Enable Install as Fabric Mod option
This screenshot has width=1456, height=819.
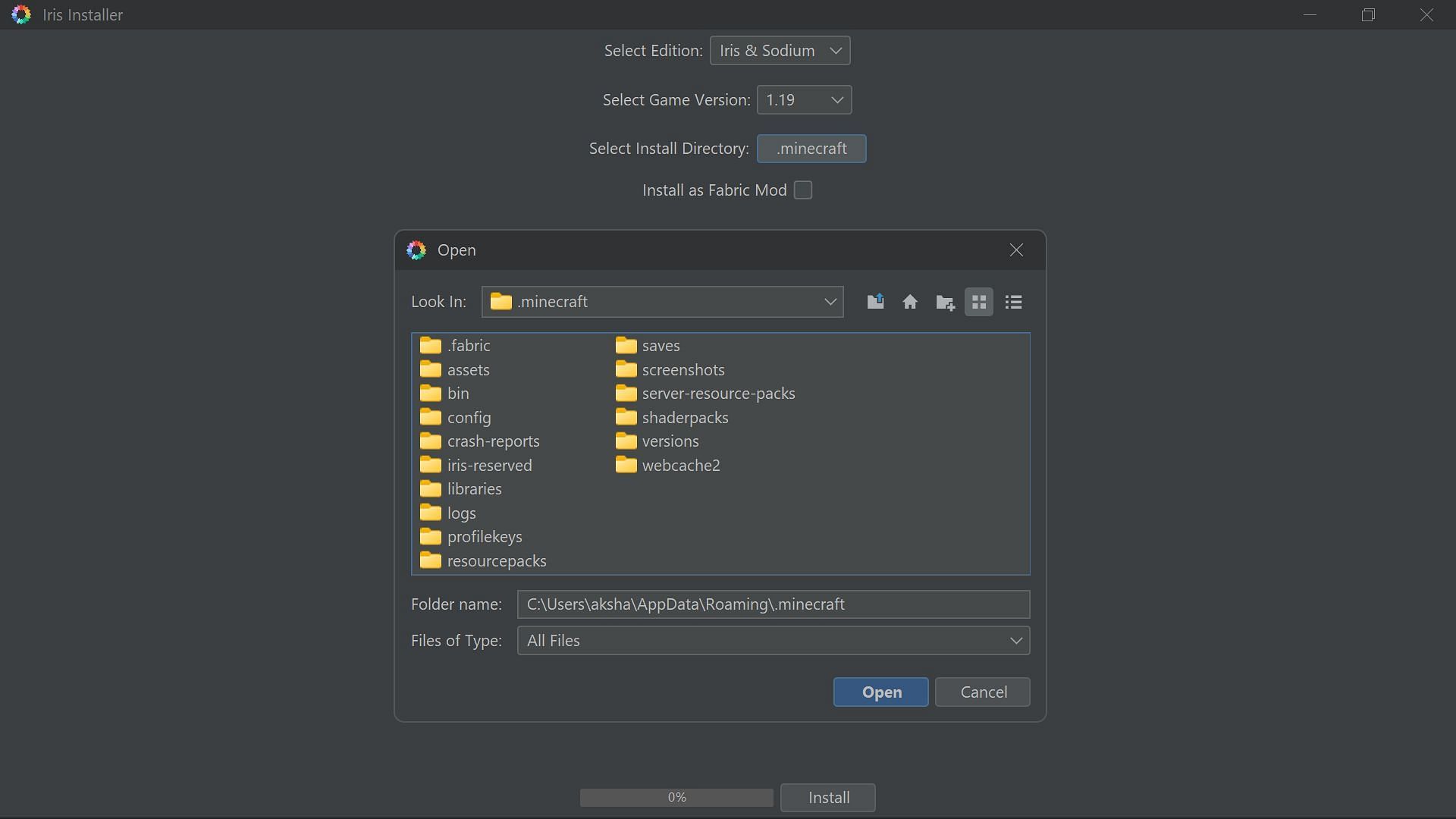tap(803, 190)
